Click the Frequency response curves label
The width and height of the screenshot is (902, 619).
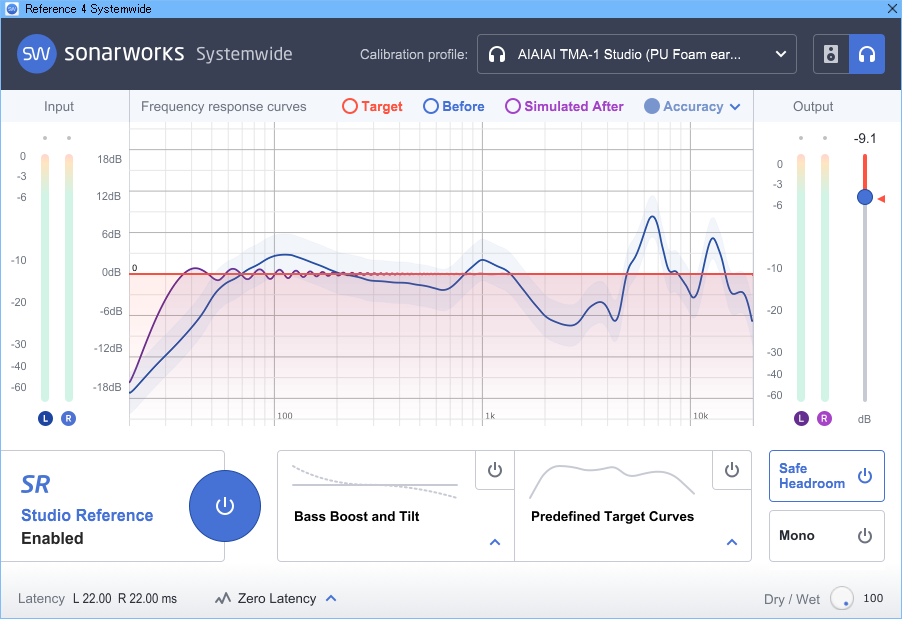pyautogui.click(x=224, y=106)
